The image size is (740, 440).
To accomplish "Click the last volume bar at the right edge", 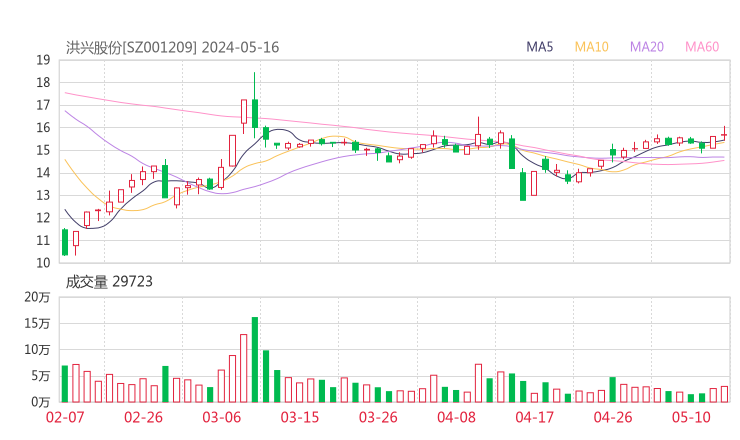I will [724, 394].
